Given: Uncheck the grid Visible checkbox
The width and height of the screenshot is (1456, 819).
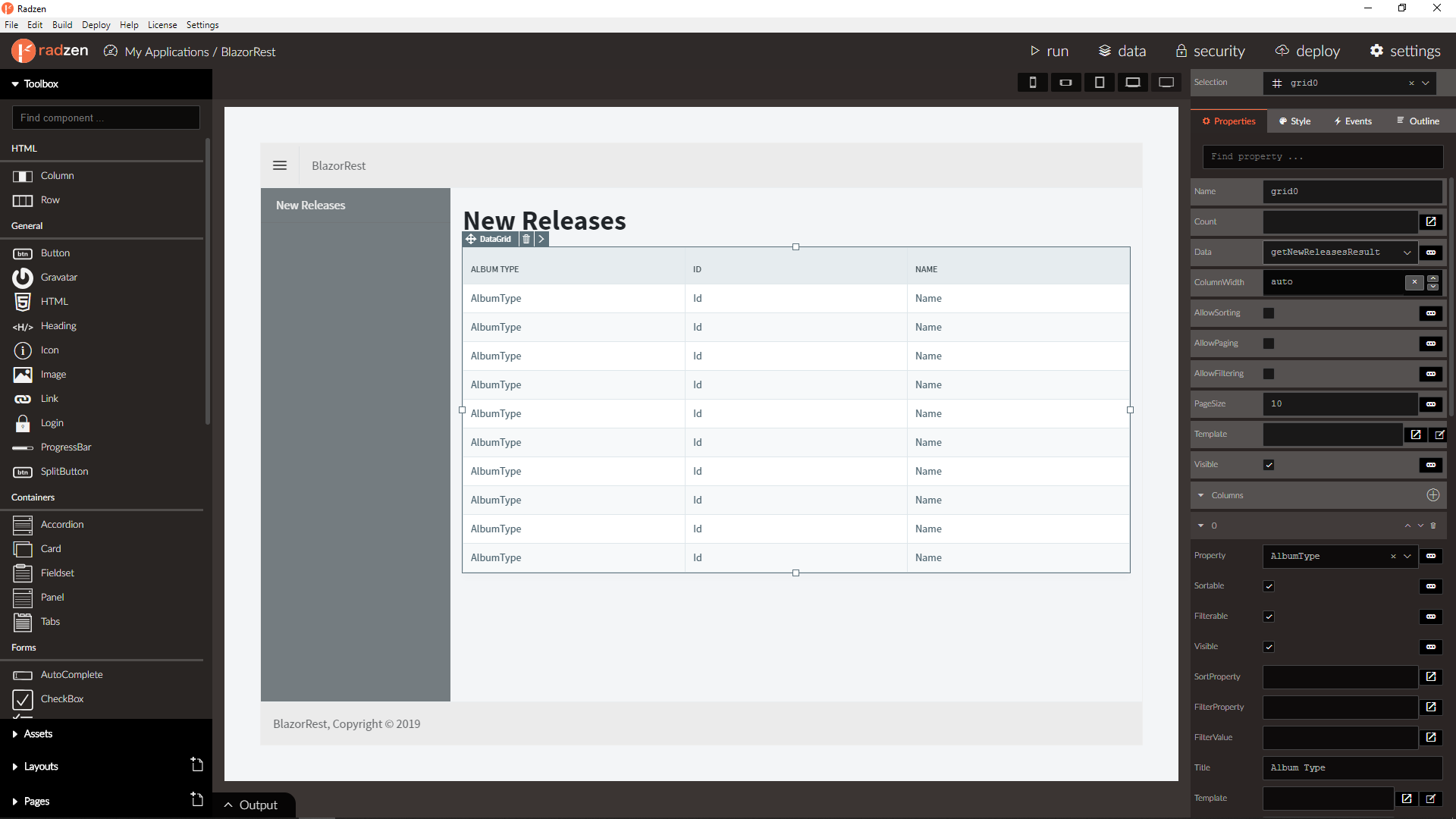Looking at the screenshot, I should click(x=1269, y=465).
